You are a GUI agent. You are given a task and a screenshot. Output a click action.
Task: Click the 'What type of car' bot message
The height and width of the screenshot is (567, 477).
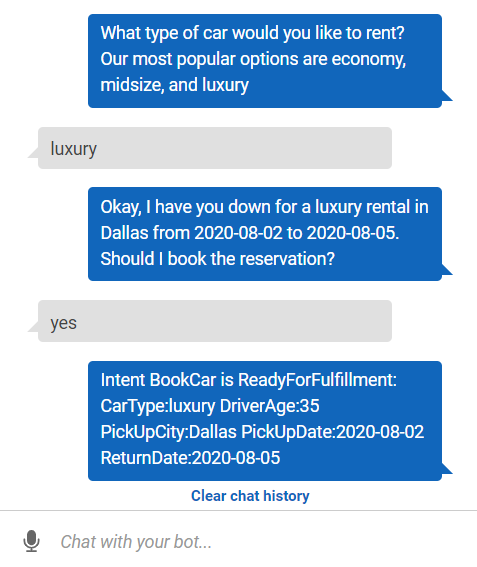click(265, 61)
